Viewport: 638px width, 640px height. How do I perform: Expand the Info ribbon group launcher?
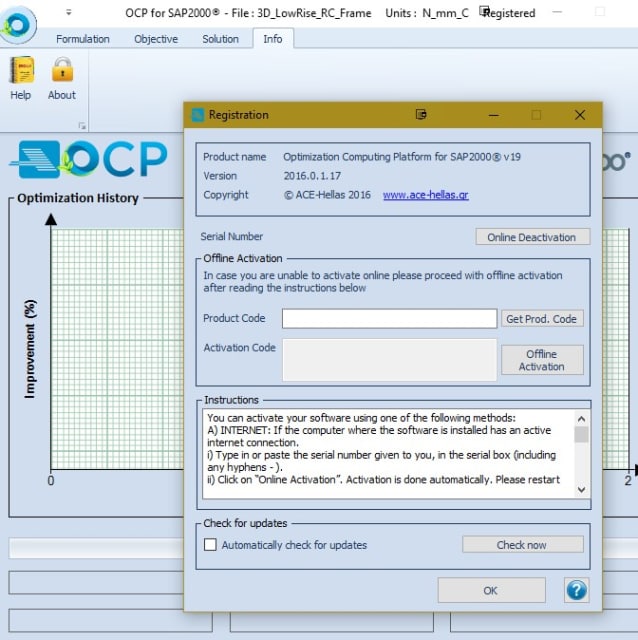coord(82,126)
